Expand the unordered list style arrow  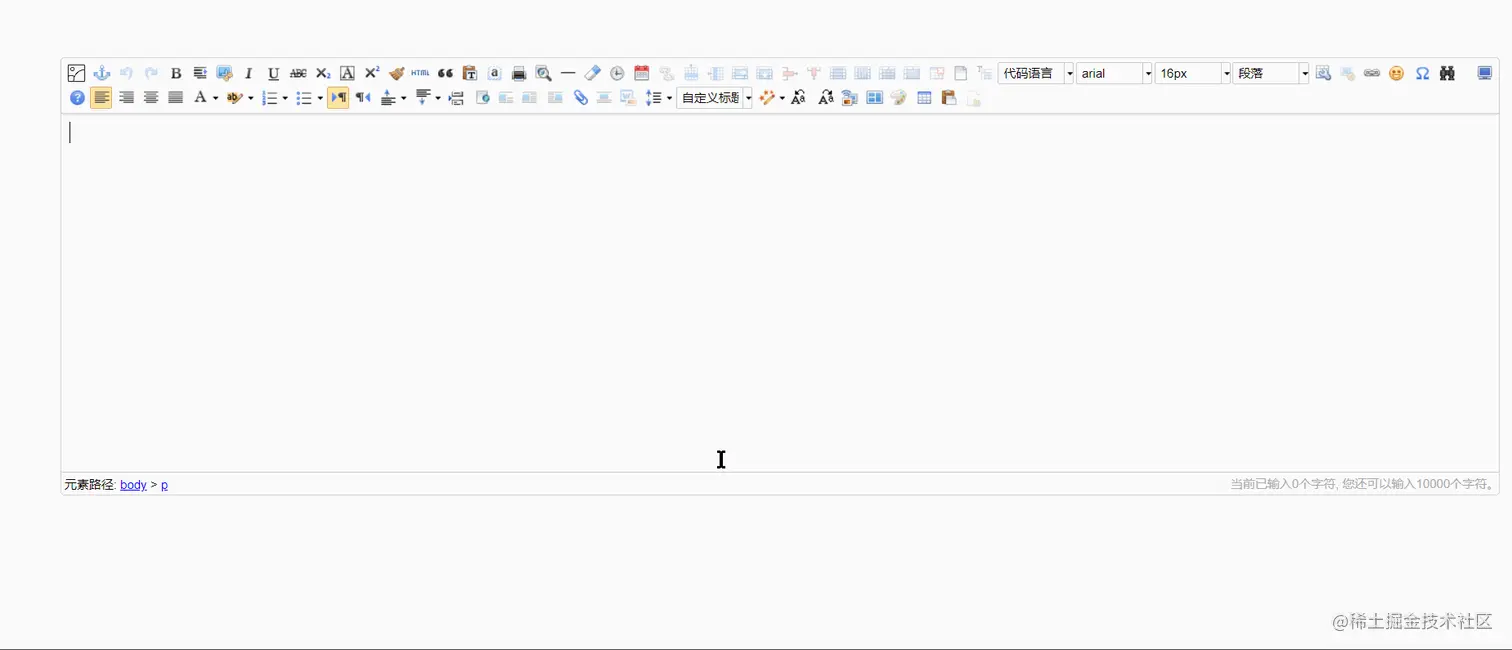tap(320, 98)
